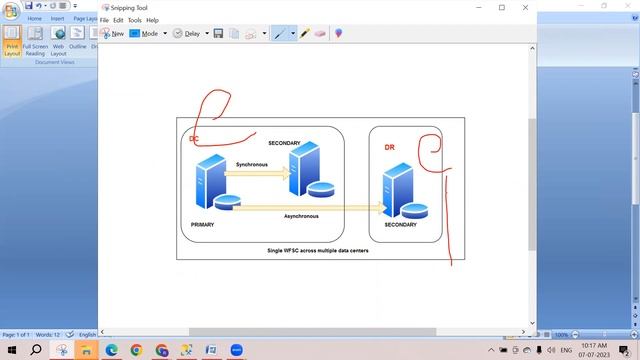Screen dimensions: 640x360
Task: Select Web Layout view in Word
Action: click(58, 41)
